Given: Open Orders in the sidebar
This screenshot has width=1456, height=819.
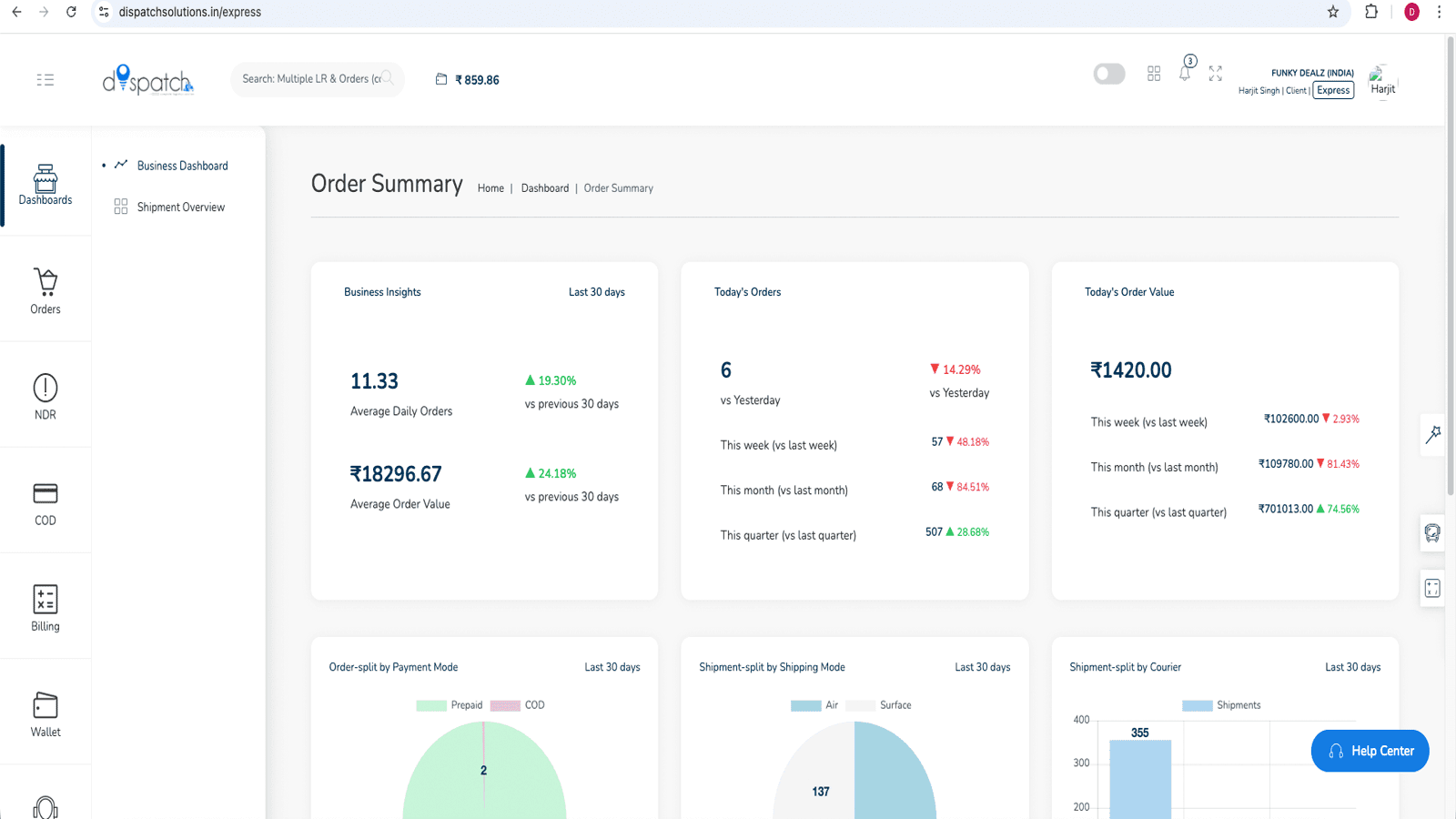Looking at the screenshot, I should pyautogui.click(x=45, y=291).
